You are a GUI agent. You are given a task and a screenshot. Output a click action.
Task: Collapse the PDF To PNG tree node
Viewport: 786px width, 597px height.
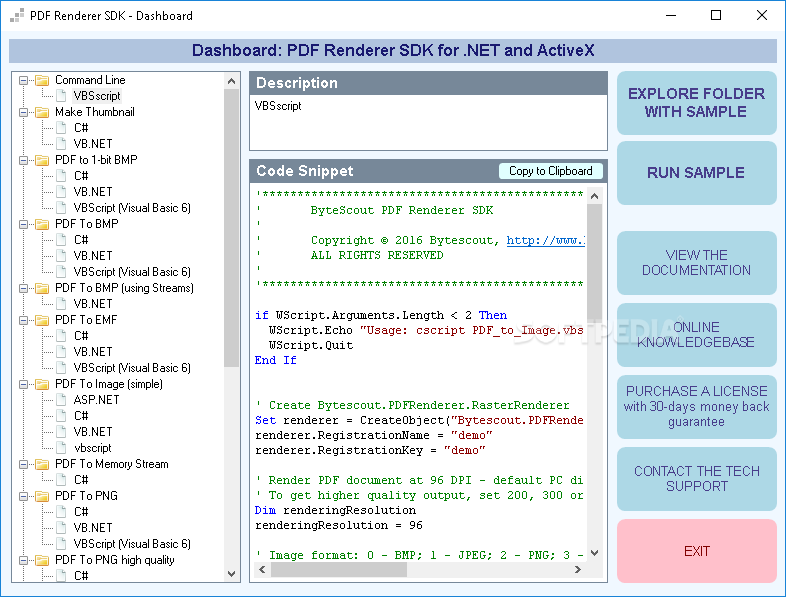click(23, 496)
